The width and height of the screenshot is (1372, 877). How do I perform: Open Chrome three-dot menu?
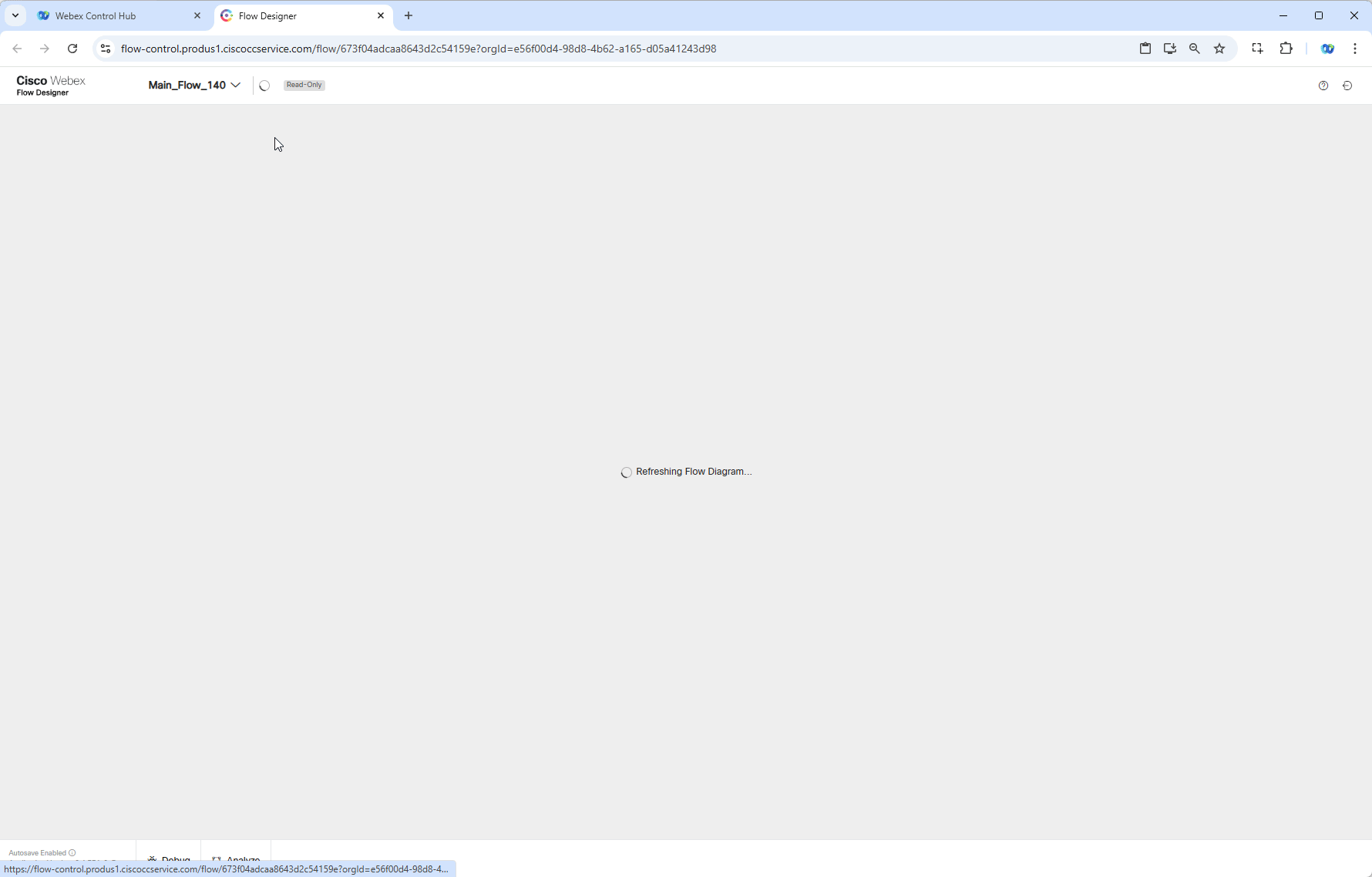click(1355, 49)
